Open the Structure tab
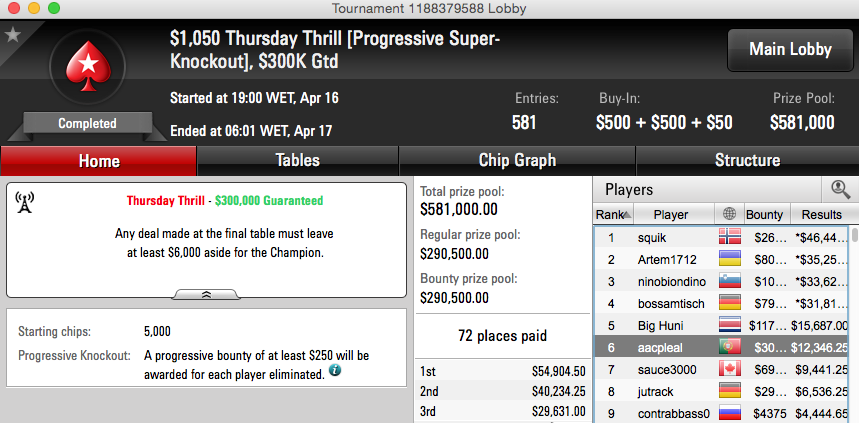859x423 pixels. pos(747,161)
